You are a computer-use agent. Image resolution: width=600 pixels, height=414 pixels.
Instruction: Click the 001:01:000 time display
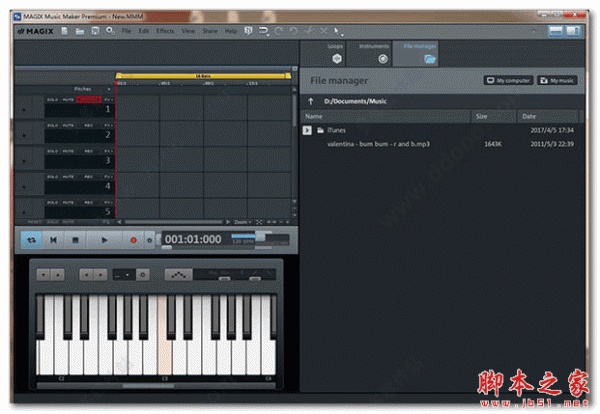tap(193, 240)
